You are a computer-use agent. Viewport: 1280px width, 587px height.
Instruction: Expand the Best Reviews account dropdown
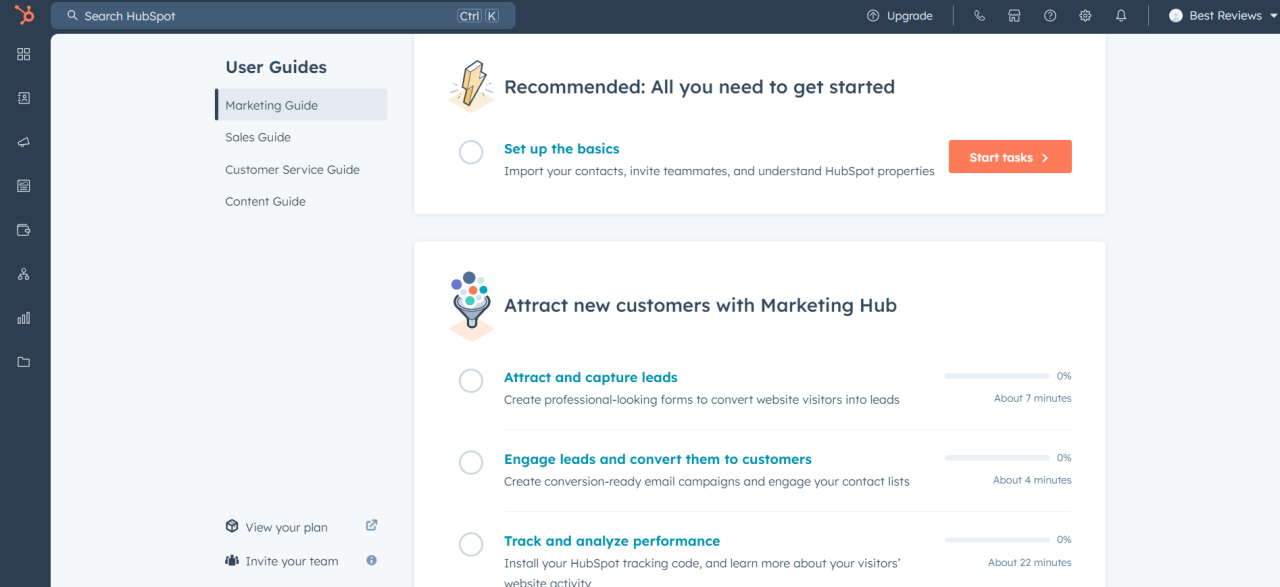point(1220,15)
